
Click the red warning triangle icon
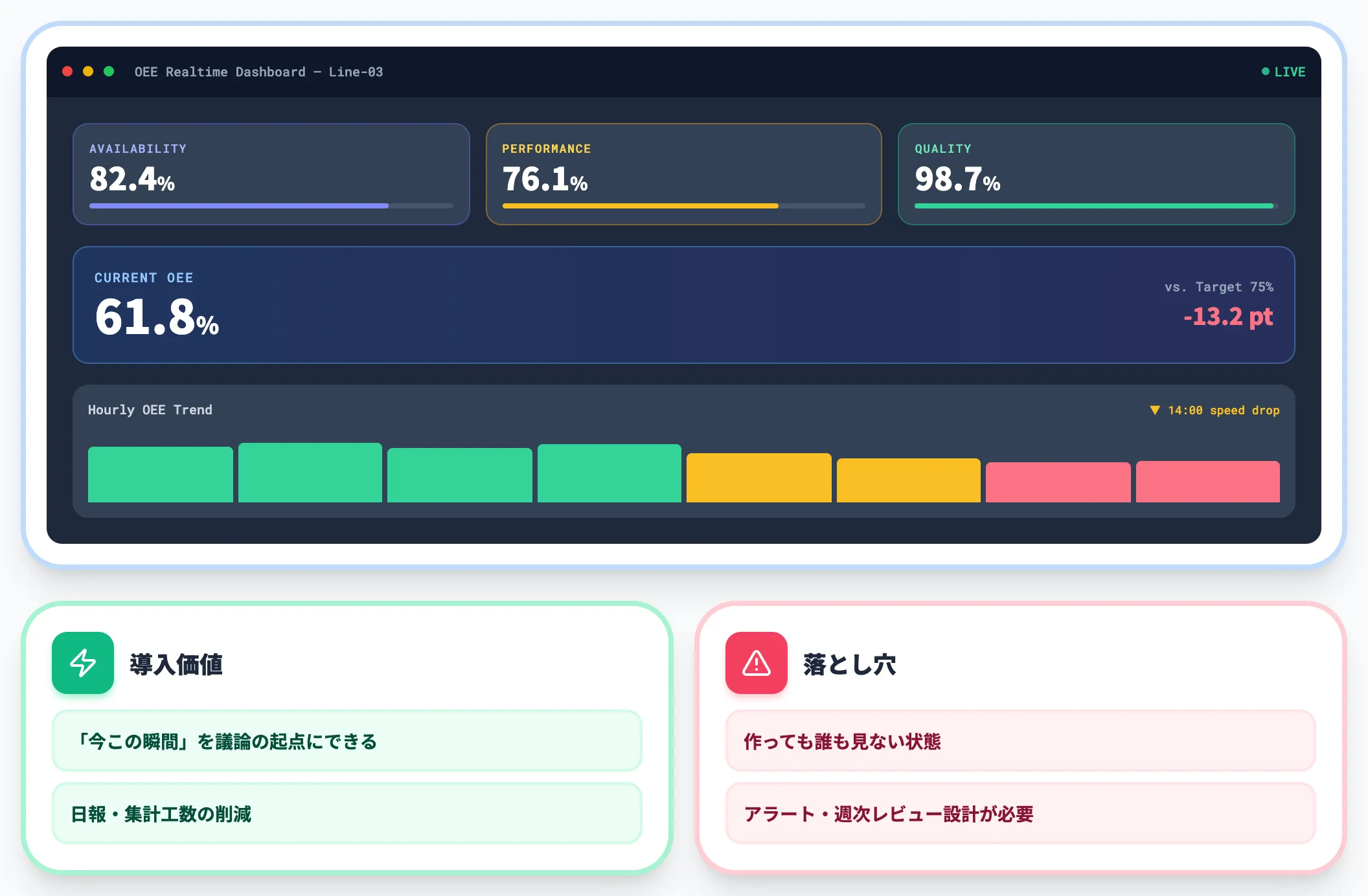(757, 663)
